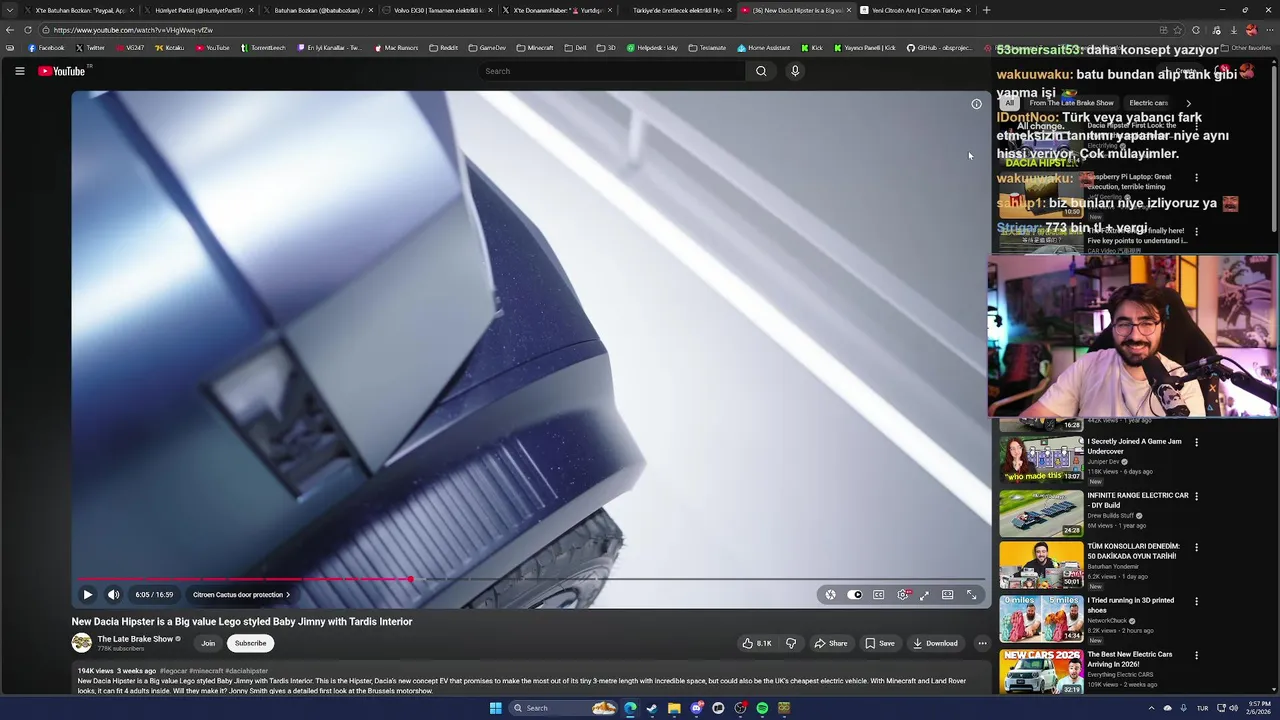Image resolution: width=1280 pixels, height=720 pixels.
Task: Open the YouTube guide hamburger menu
Action: [x=19, y=71]
